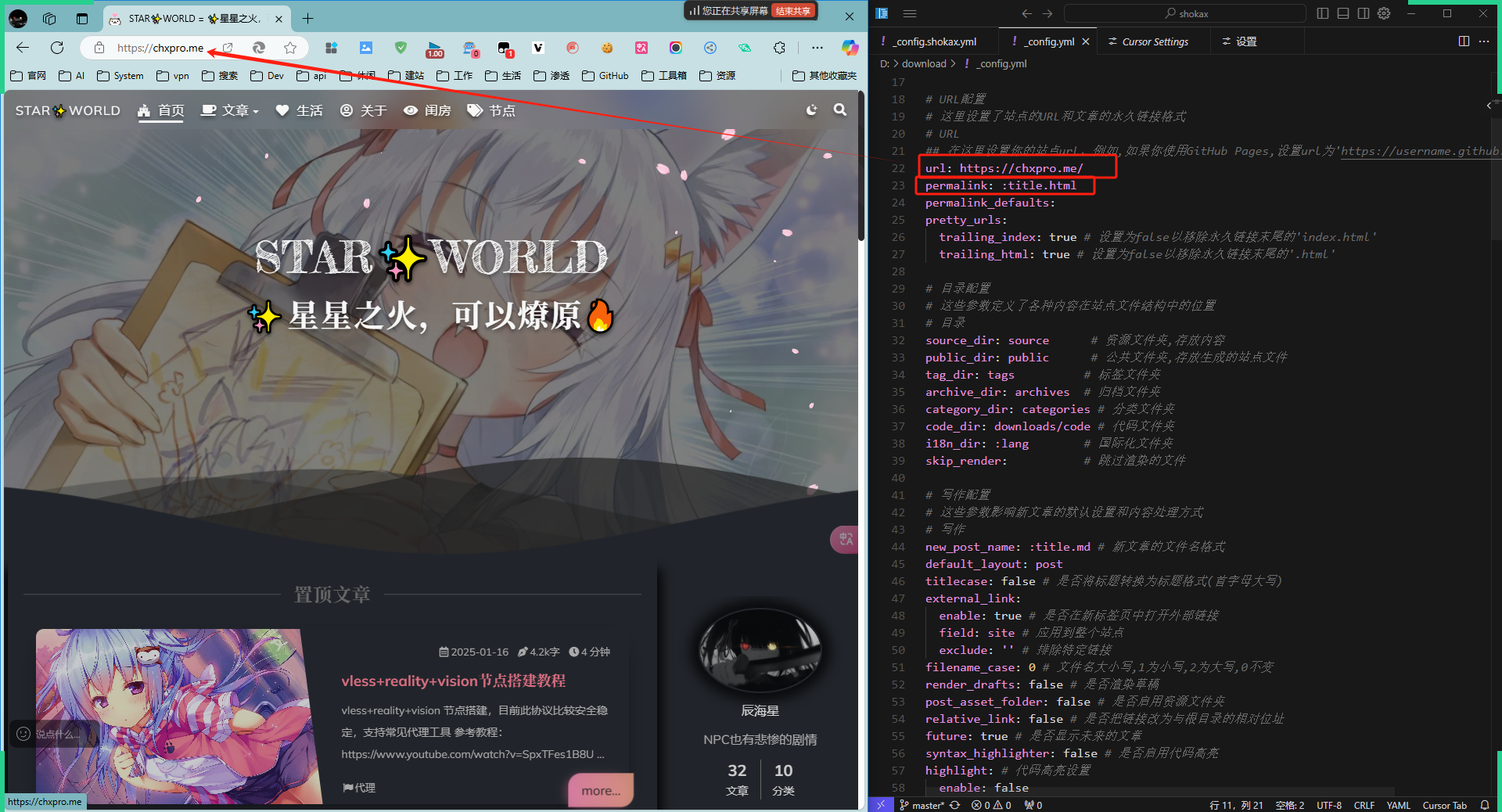The image size is (1502, 812).
Task: Click the 结束共享 stop sharing button
Action: pos(793,11)
